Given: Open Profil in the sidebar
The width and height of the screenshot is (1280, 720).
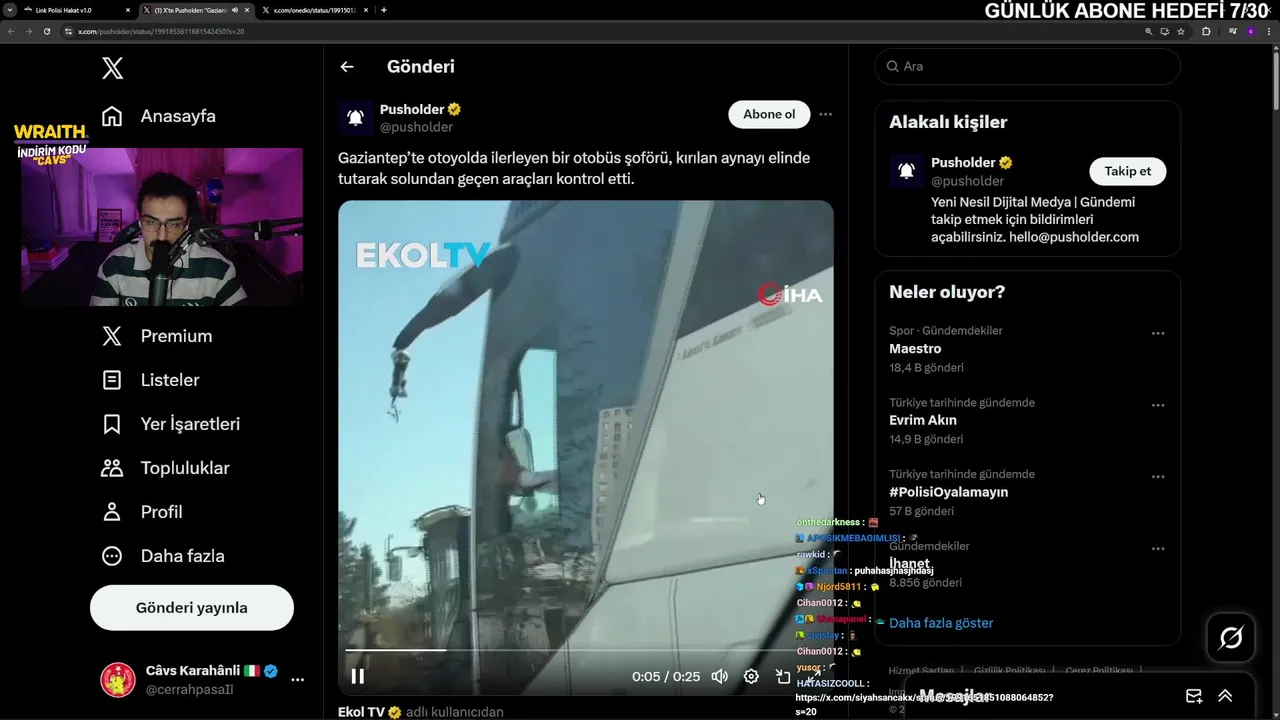Looking at the screenshot, I should [142, 512].
